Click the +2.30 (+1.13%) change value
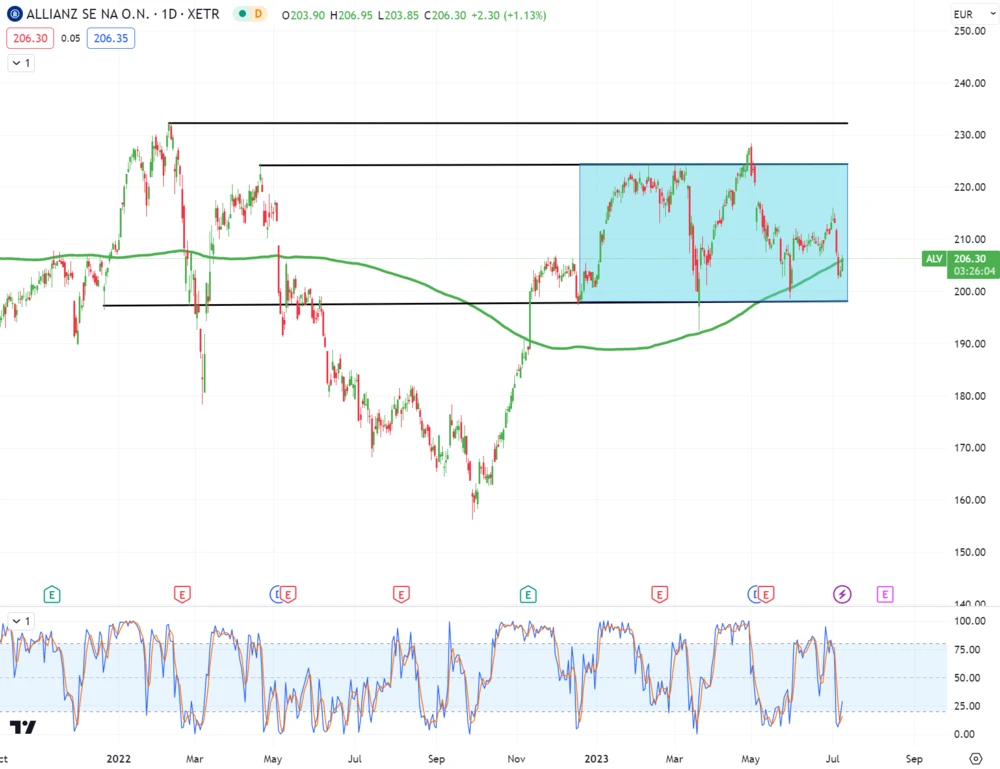The width and height of the screenshot is (1000, 769). 508,15
